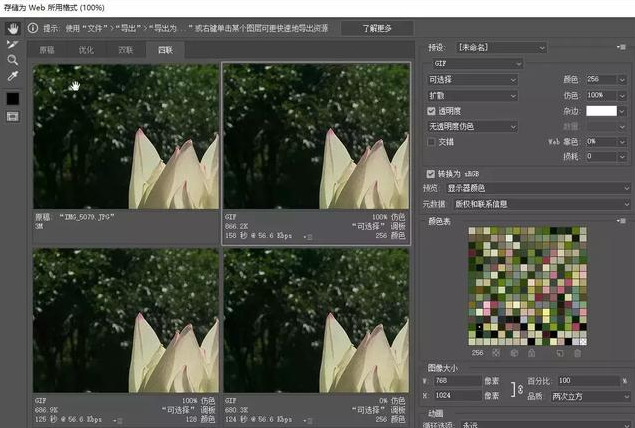Pick the top-left color table swatch

coord(472,230)
